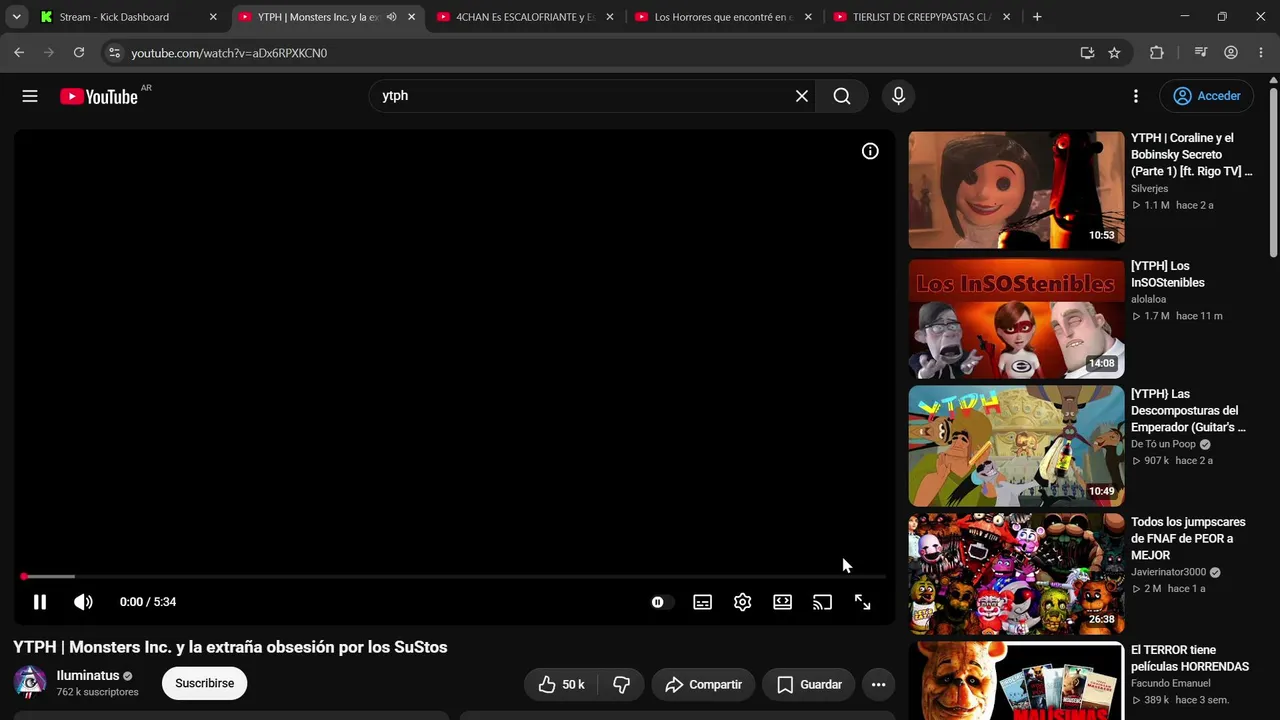Open 'Todos los jumpscares de FNAF' title
Screen dimensions: 1280x720
tap(1188, 538)
